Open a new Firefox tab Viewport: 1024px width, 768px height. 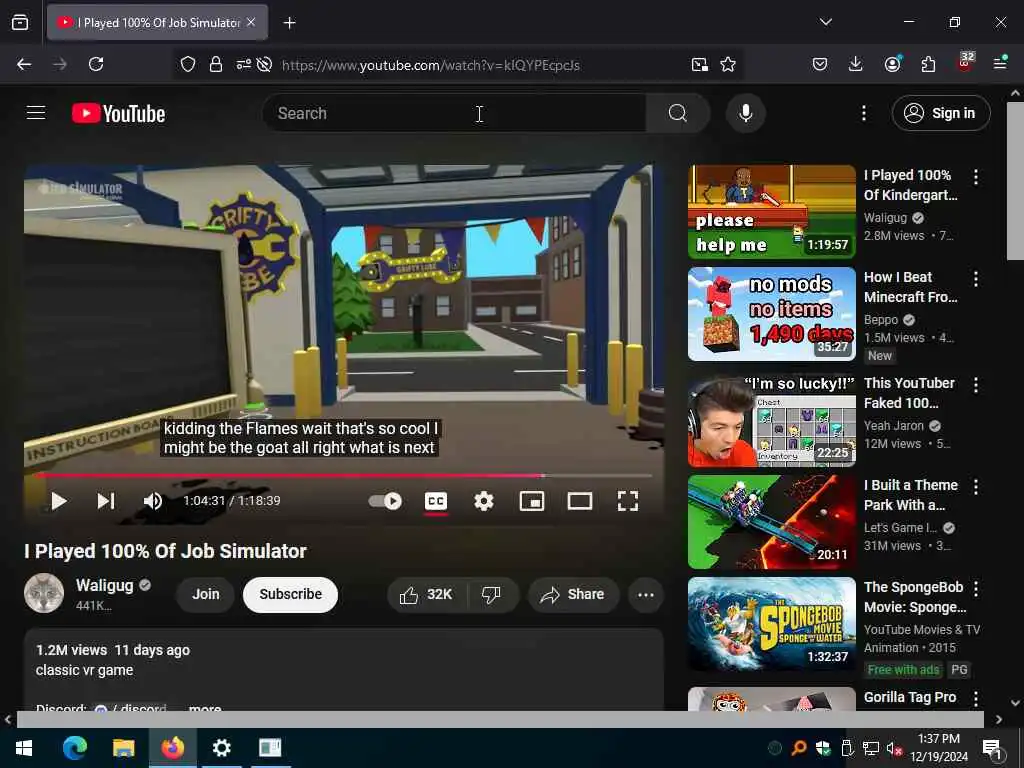point(289,23)
